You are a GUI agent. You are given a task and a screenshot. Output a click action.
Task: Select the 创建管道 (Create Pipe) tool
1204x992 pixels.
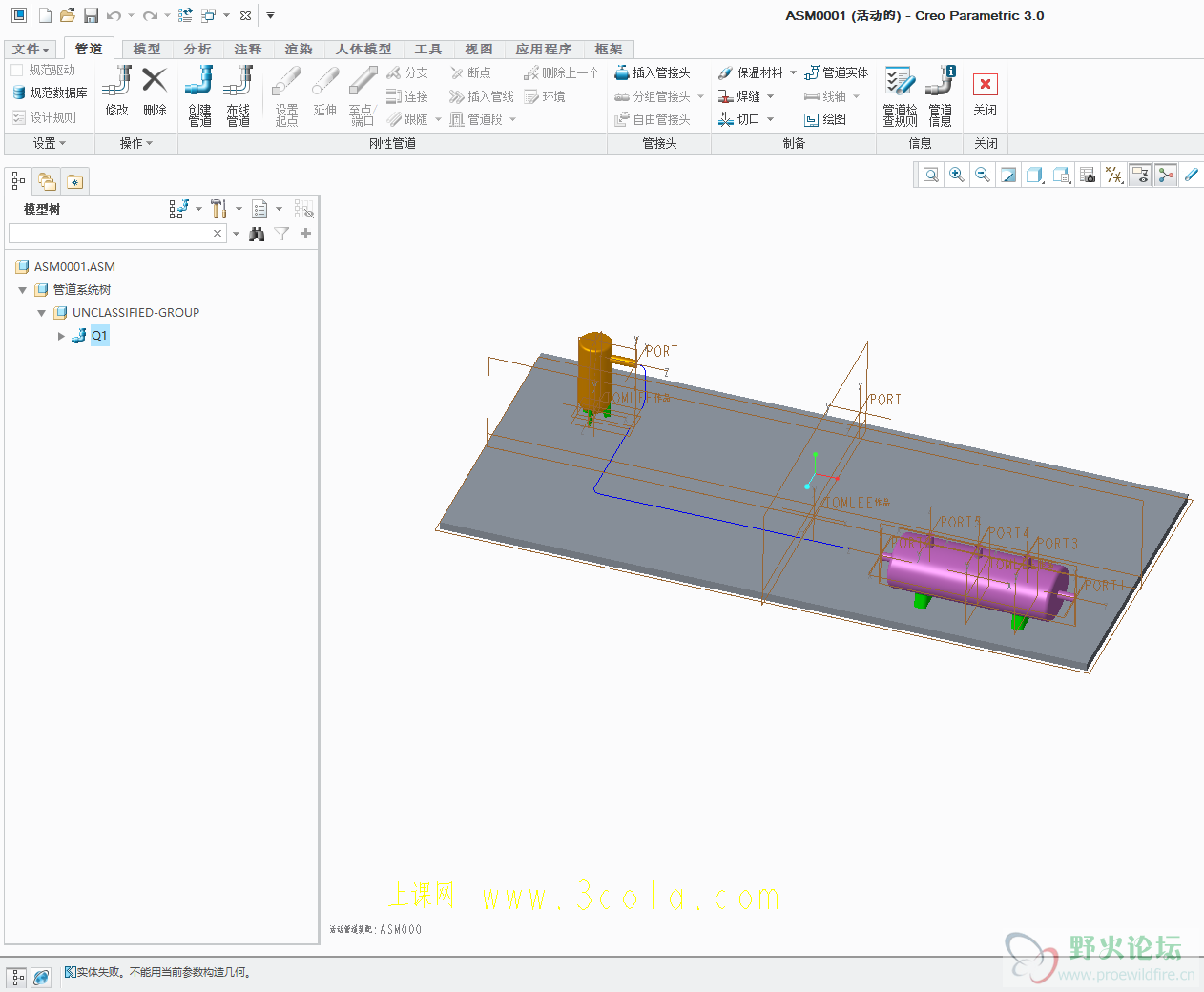coord(199,94)
